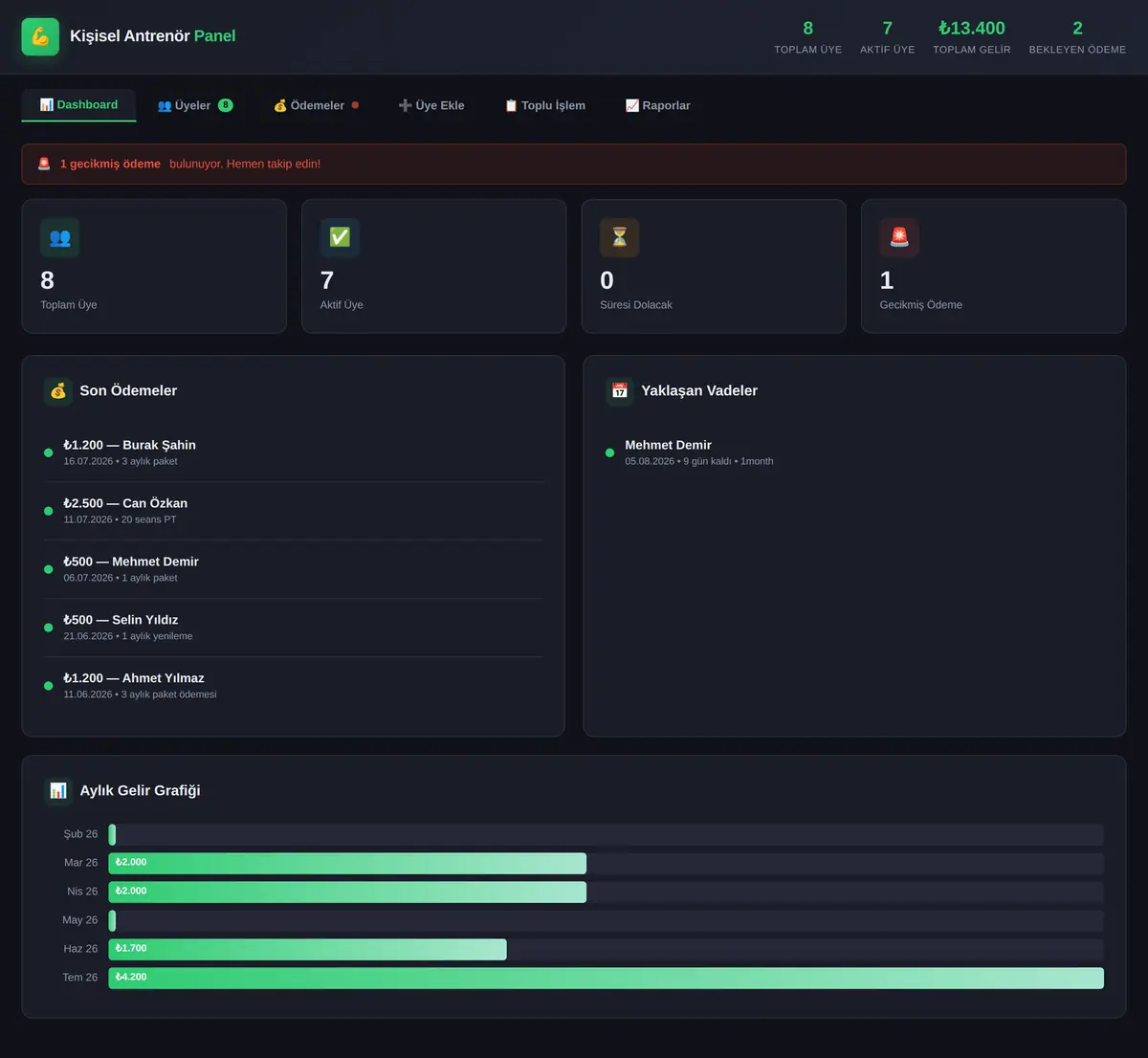The height and width of the screenshot is (1058, 1148).
Task: Switch to the Üyeler tab
Action: pos(195,105)
